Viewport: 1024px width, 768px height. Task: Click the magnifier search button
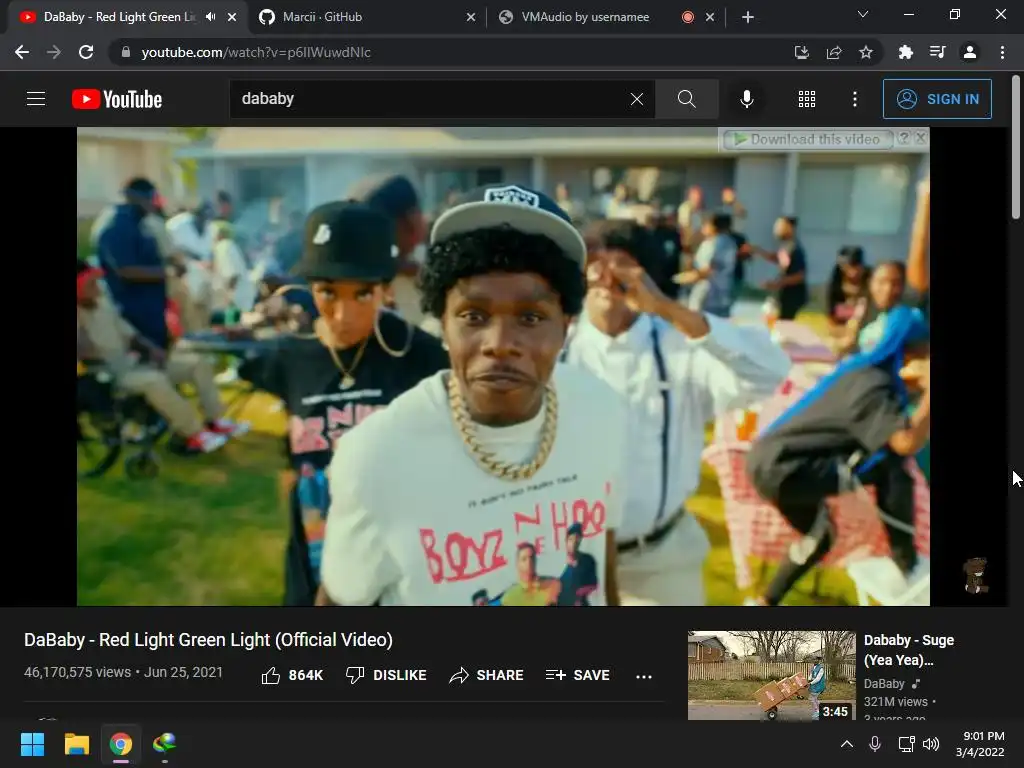coord(686,99)
